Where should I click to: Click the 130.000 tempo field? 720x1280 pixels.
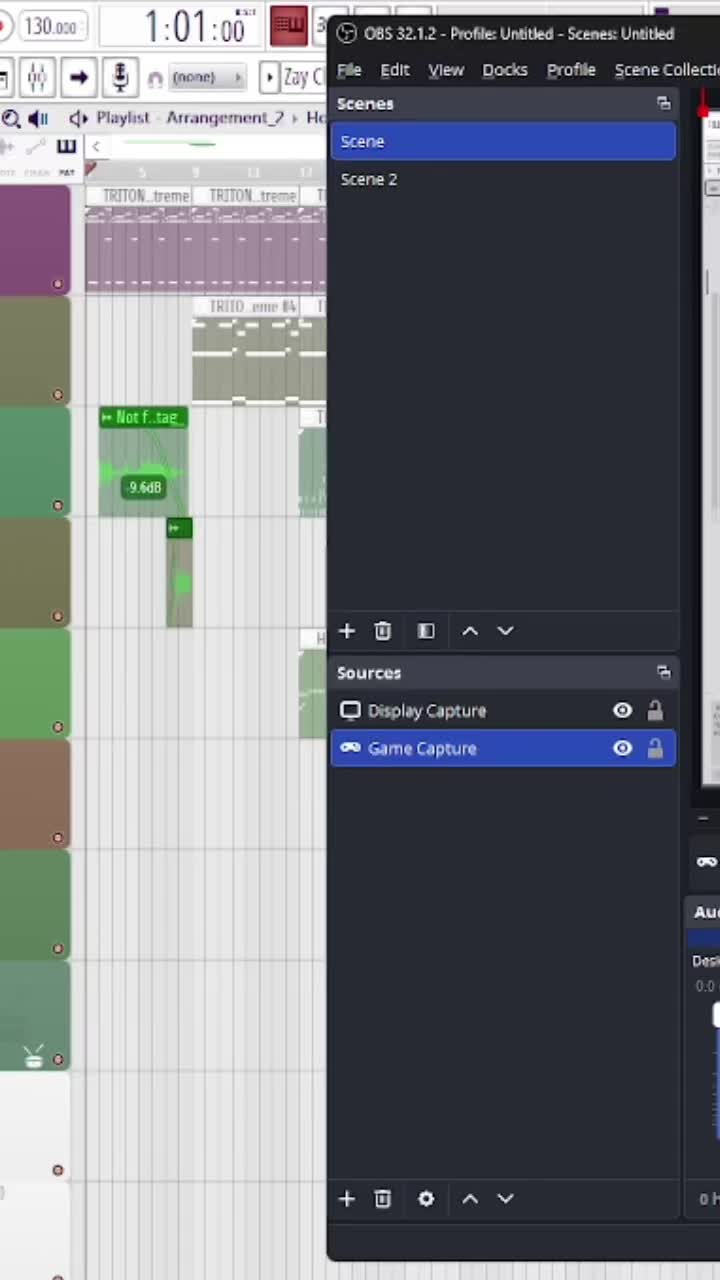[50, 27]
